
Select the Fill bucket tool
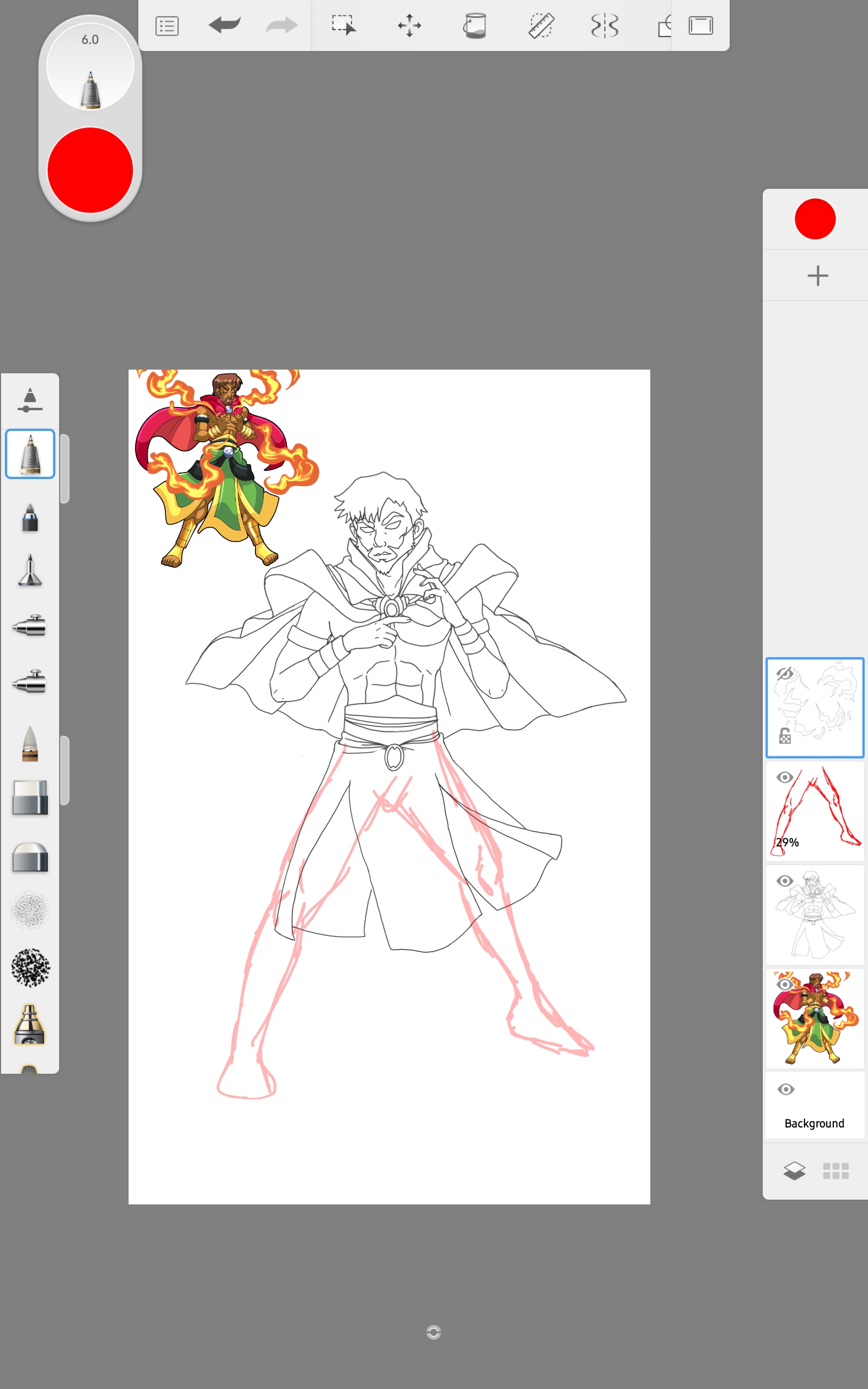click(475, 26)
